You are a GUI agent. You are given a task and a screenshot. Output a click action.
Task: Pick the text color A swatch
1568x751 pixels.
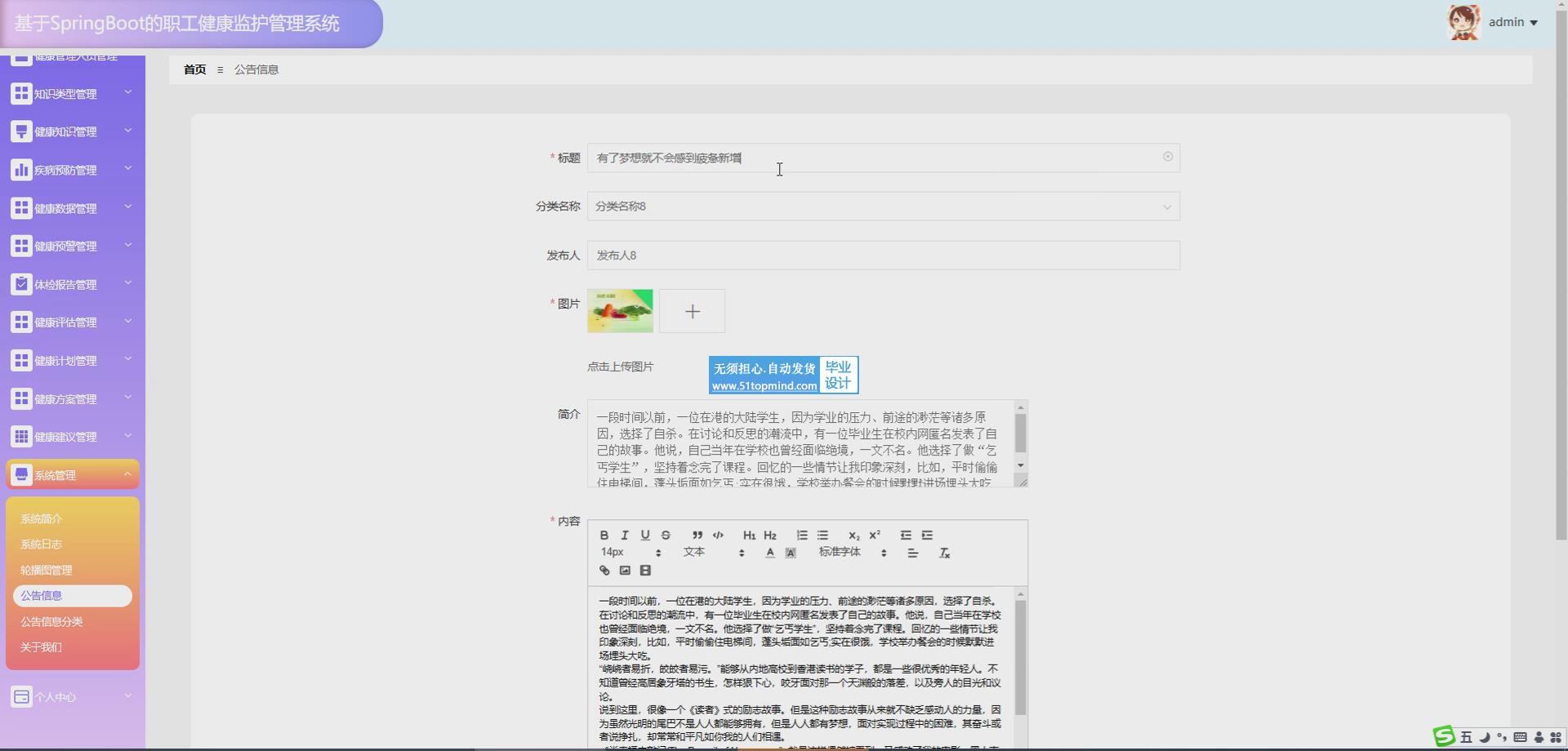click(769, 553)
